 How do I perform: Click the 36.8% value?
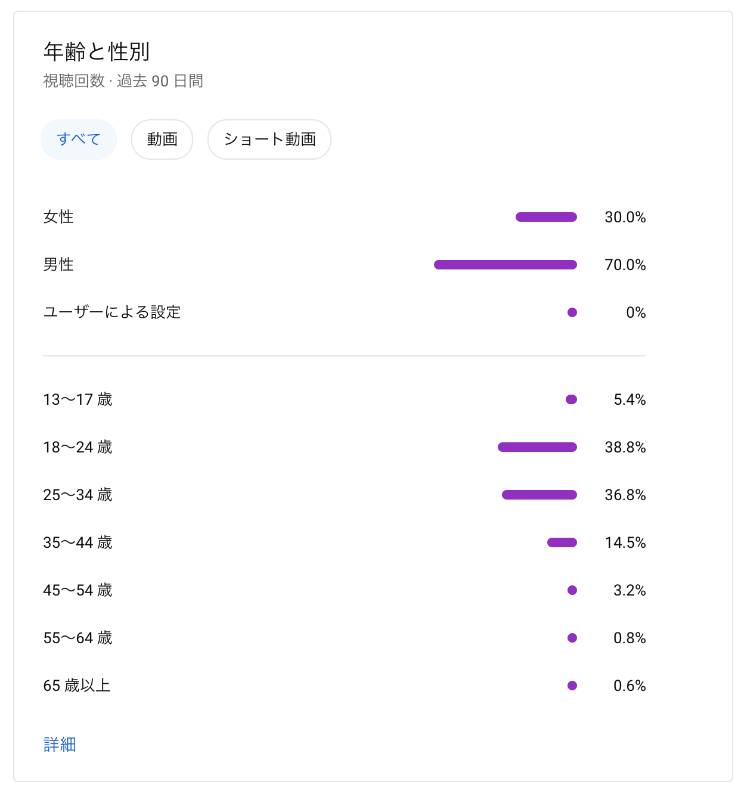[625, 495]
